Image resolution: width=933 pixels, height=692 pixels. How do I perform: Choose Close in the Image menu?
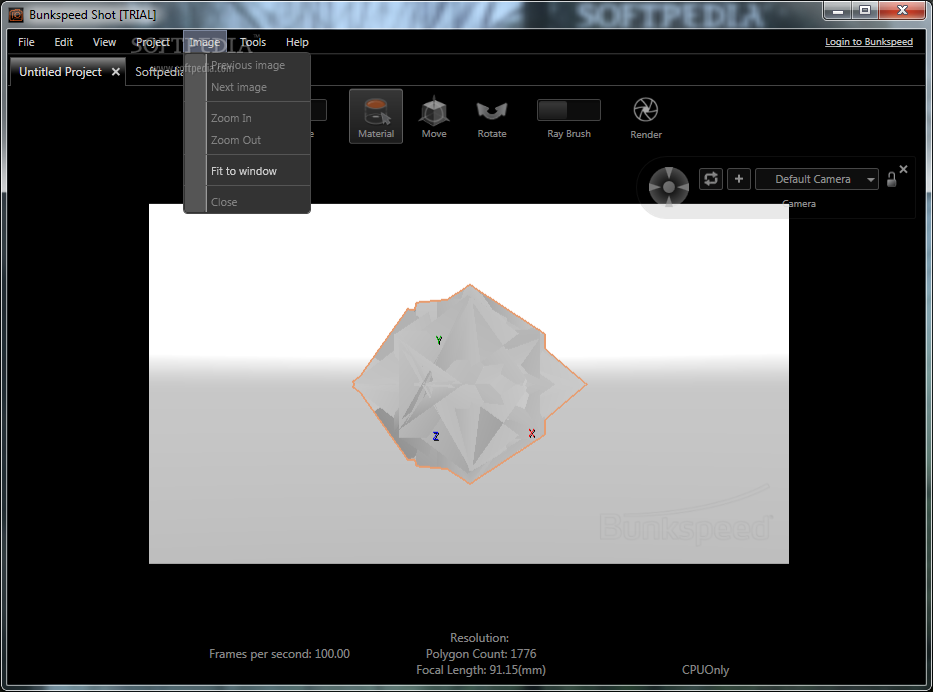tap(248, 202)
